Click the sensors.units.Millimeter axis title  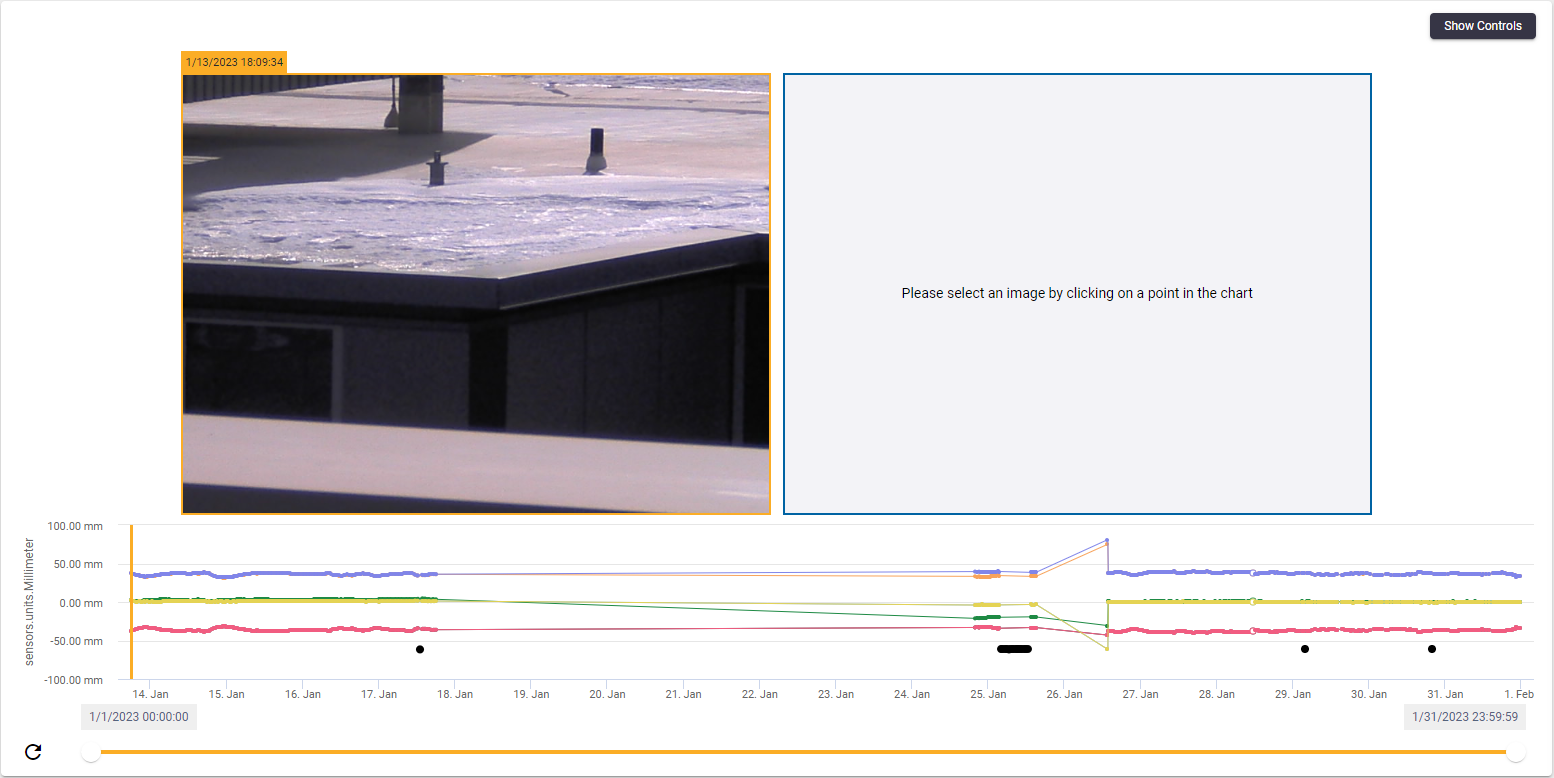pos(30,602)
